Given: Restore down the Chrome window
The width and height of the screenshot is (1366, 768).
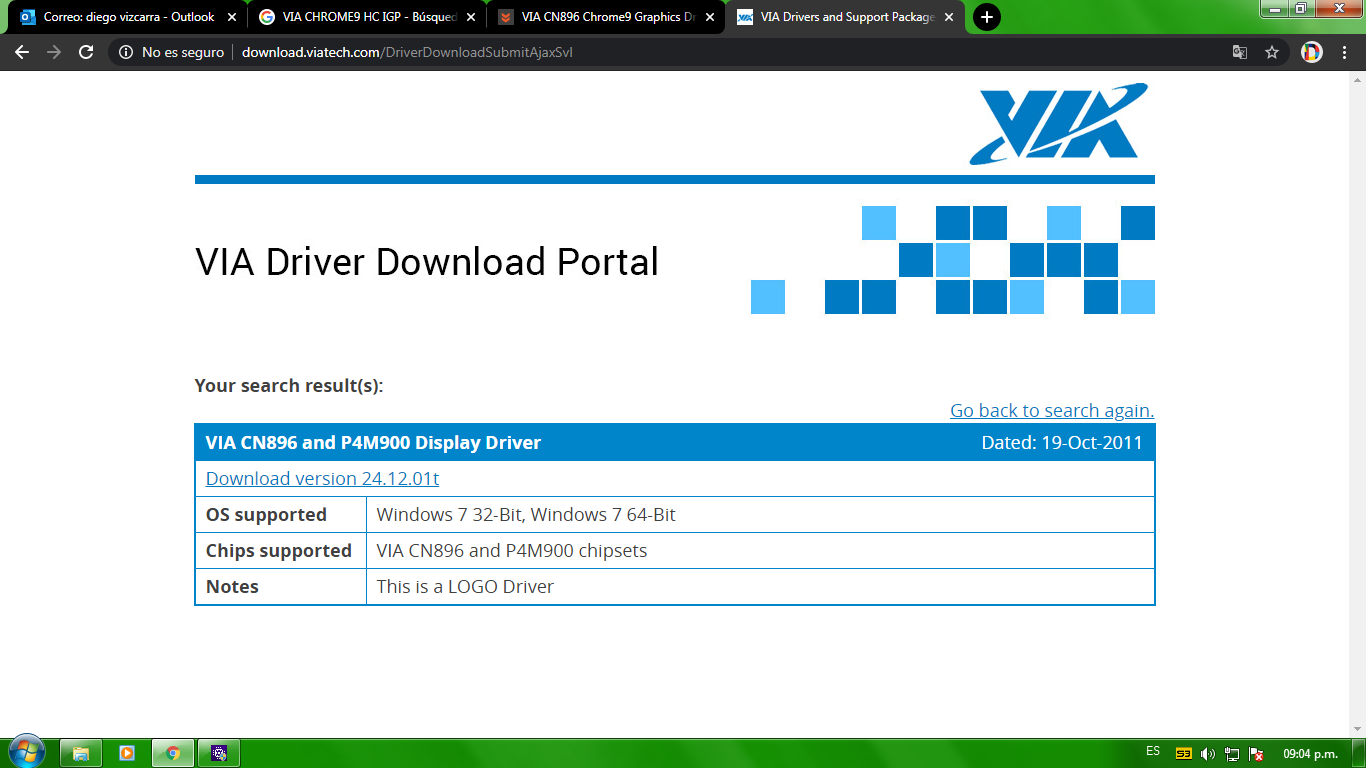Looking at the screenshot, I should click(1301, 8).
